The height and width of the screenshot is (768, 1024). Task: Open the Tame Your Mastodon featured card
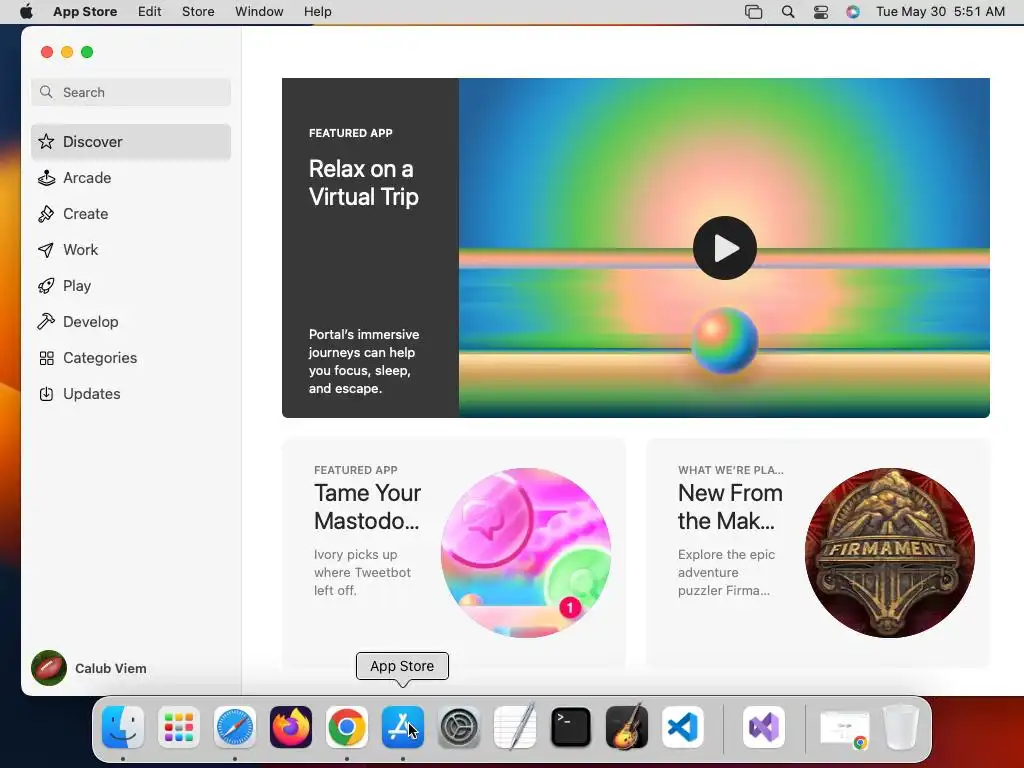coord(453,552)
